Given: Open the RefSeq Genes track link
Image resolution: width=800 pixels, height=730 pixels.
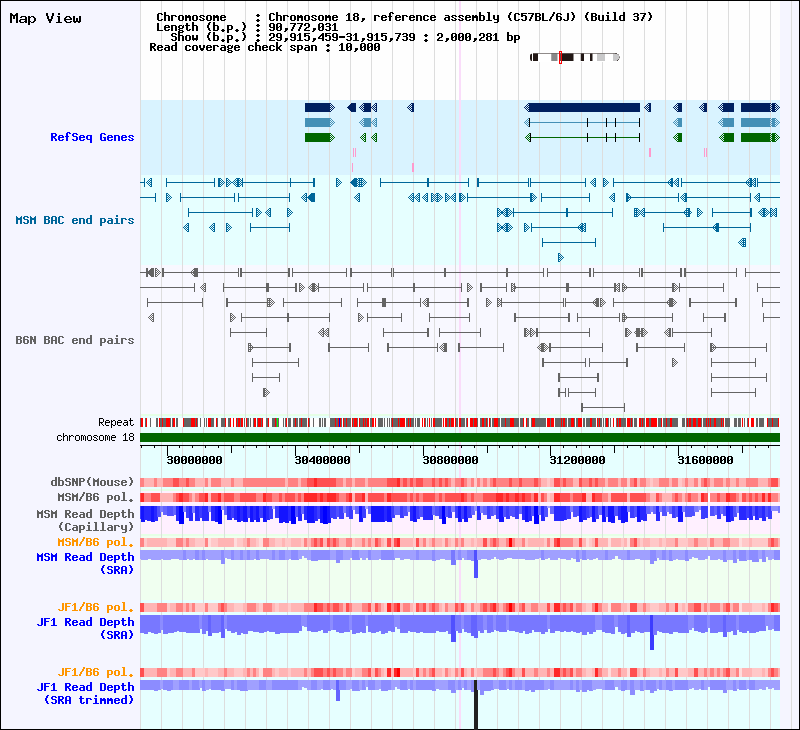Looking at the screenshot, I should pos(92,137).
